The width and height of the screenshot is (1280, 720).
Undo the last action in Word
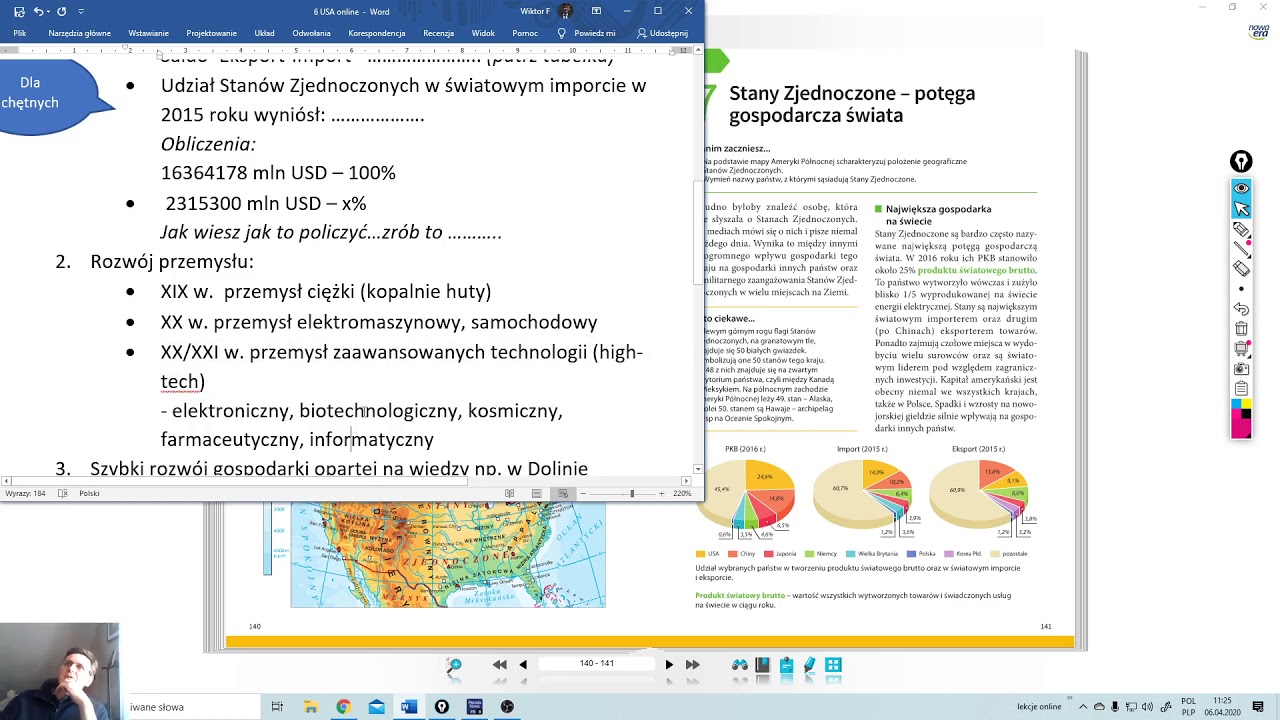(x=38, y=11)
